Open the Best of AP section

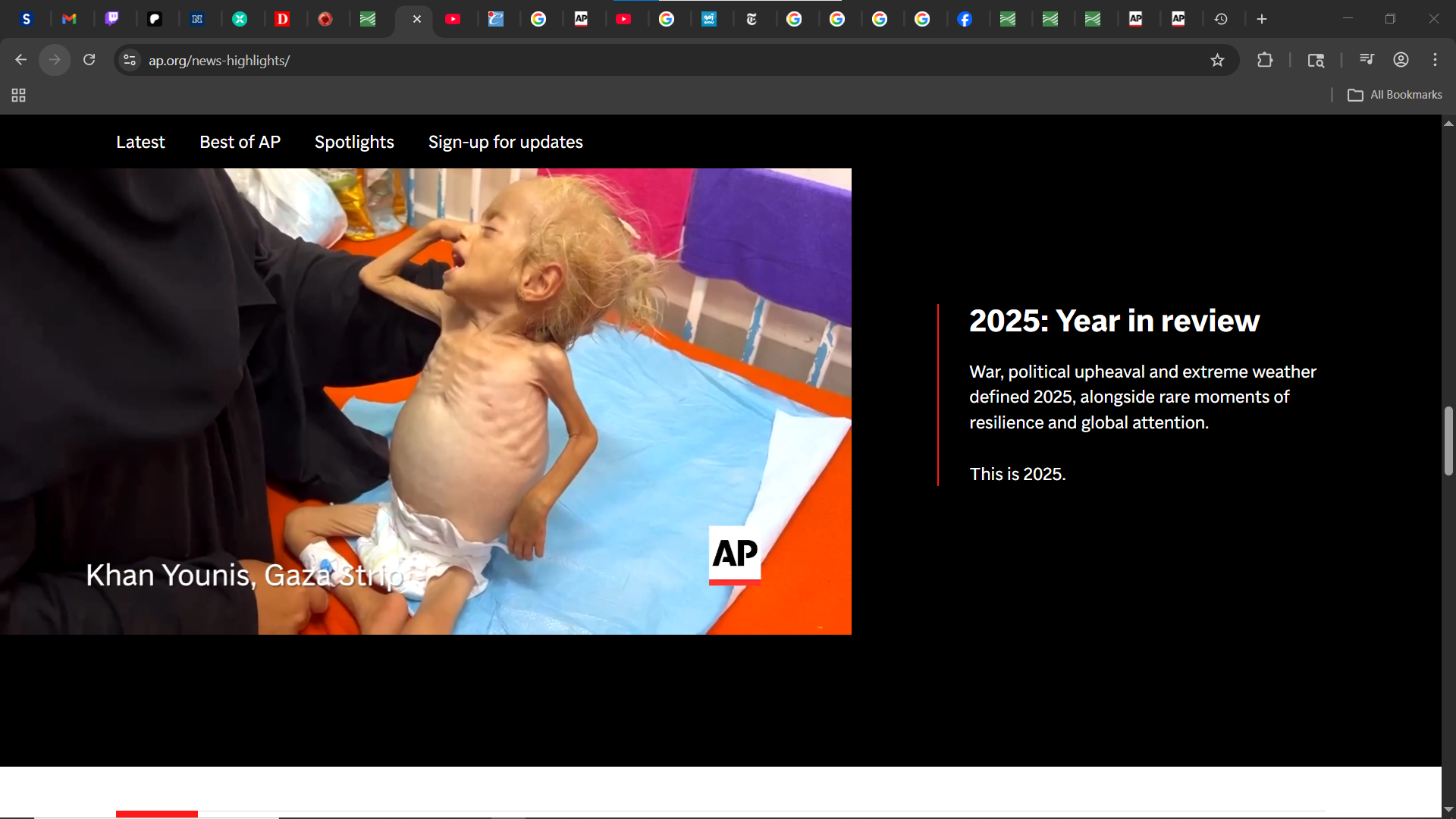(x=240, y=142)
